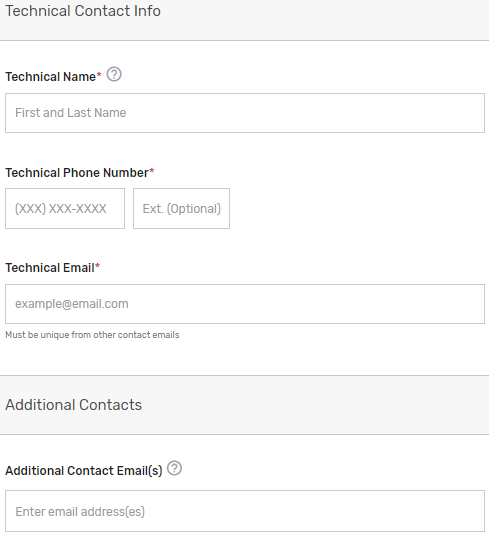Click the red required asterisk after Technical Name
Viewport: 489px width, 536px height.
point(99,75)
